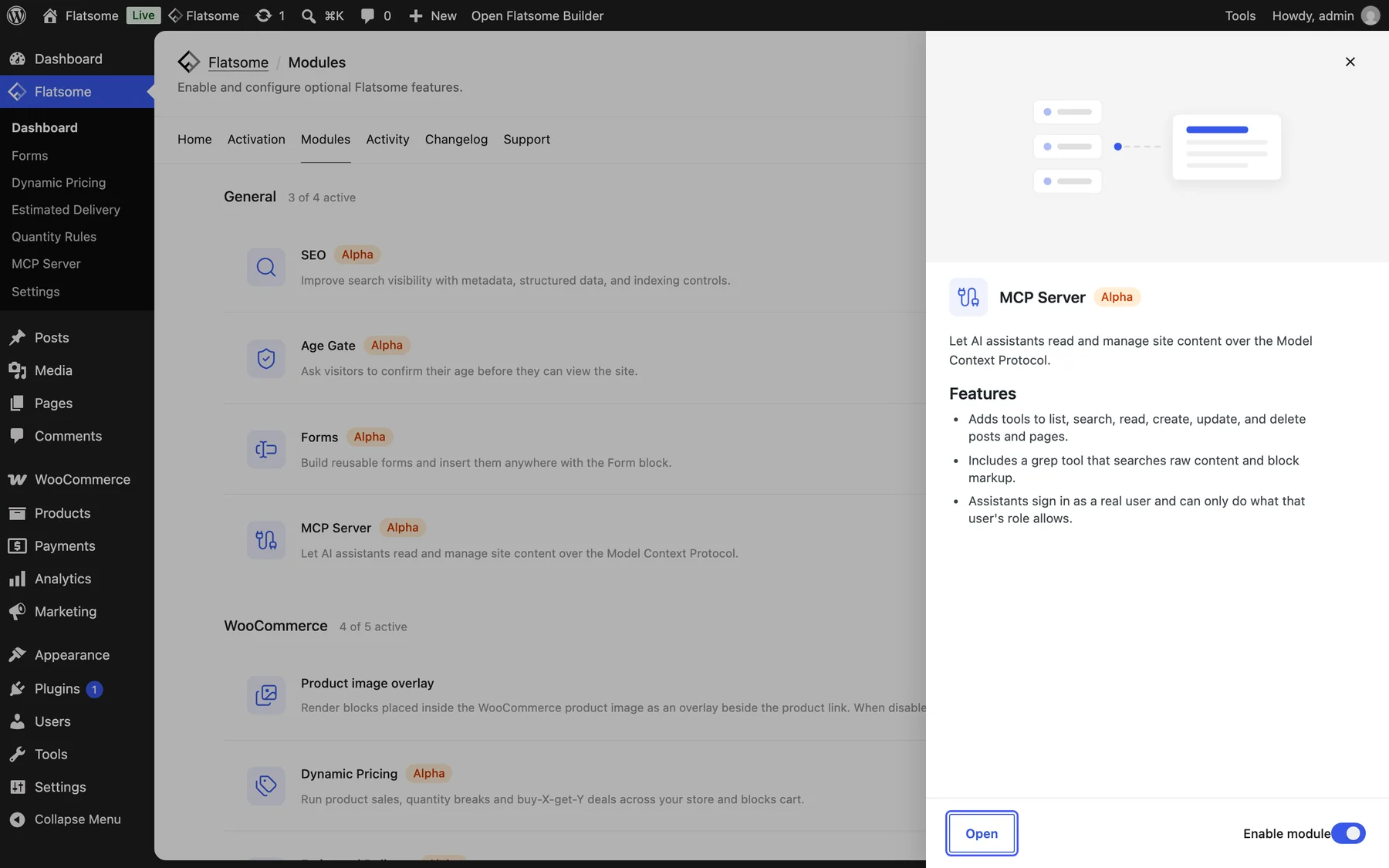Open Estimated Delivery submenu item

click(66, 210)
